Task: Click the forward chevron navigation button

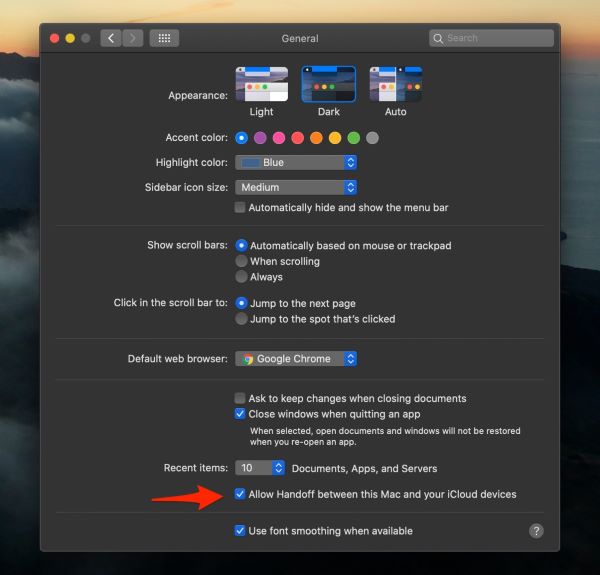Action: coord(133,38)
